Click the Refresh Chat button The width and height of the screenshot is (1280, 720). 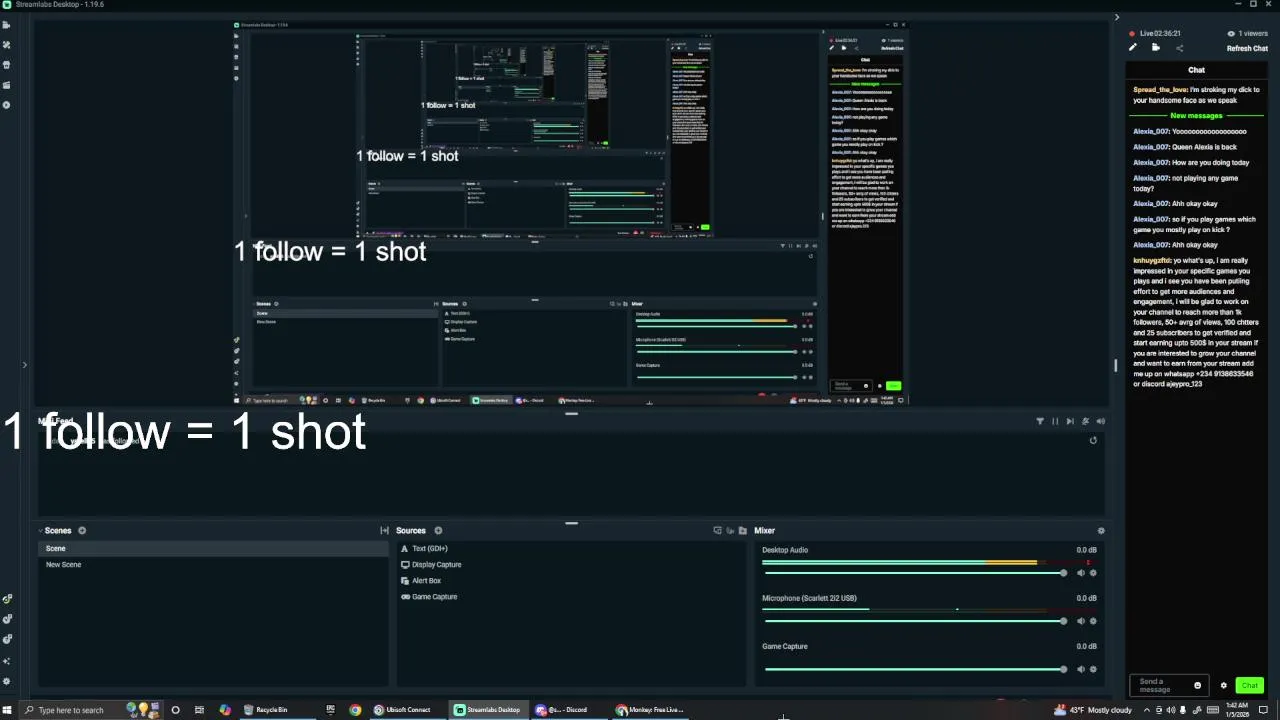1247,48
